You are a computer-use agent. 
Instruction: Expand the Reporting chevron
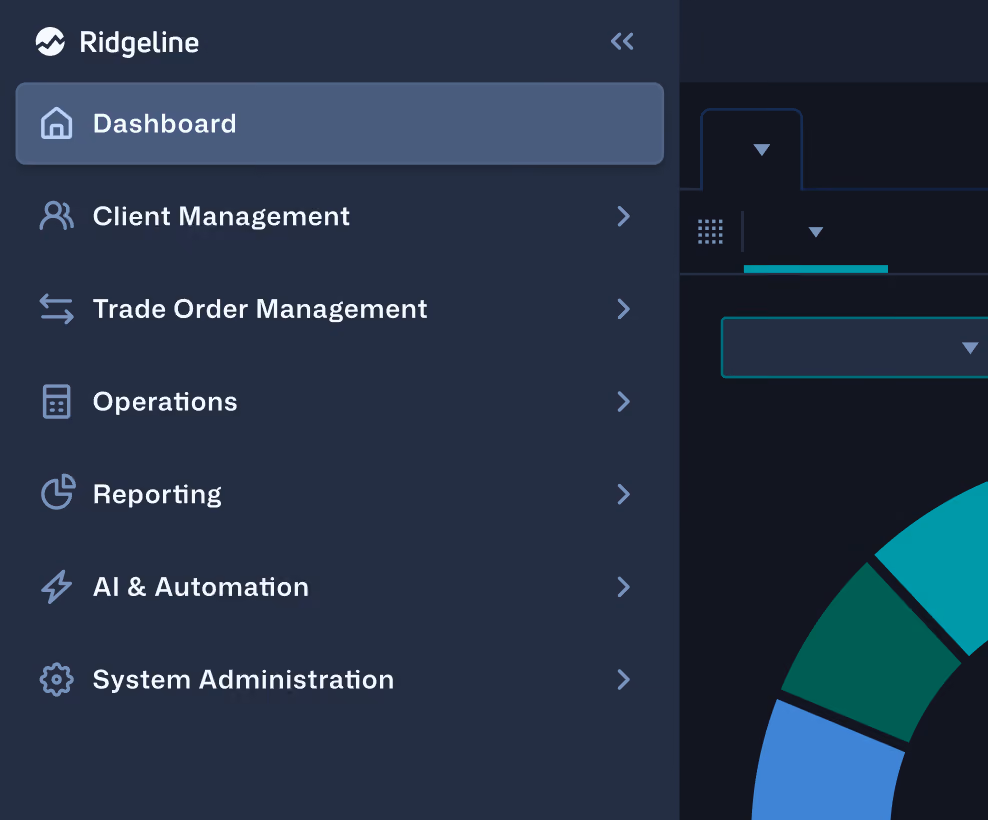tap(623, 494)
